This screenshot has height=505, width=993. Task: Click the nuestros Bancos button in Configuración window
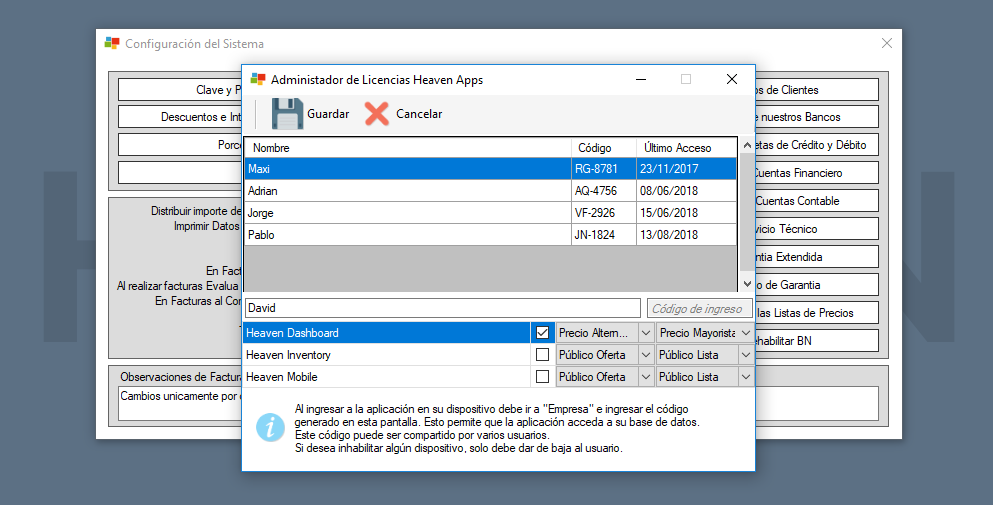[816, 117]
